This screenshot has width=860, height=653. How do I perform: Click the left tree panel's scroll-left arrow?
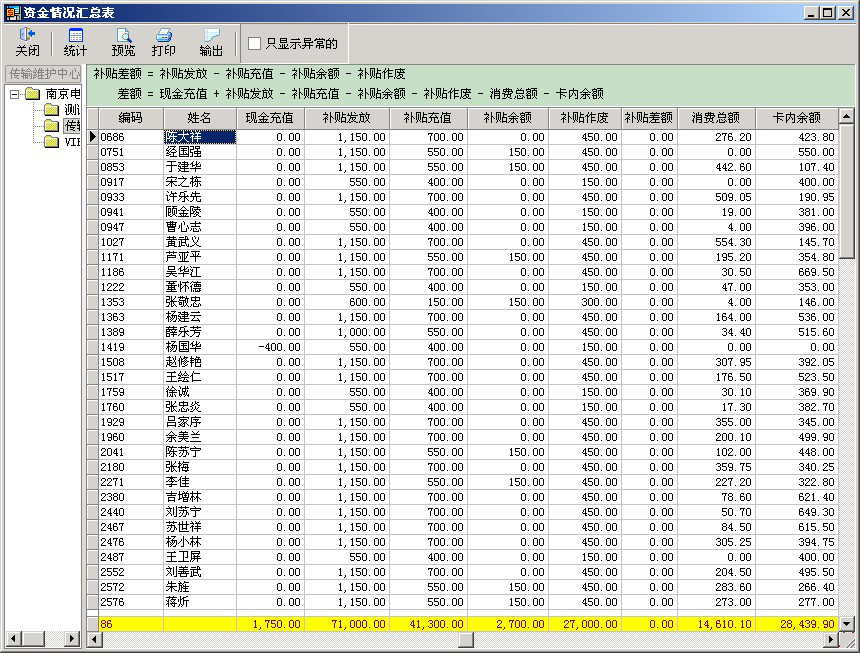tap(13, 638)
